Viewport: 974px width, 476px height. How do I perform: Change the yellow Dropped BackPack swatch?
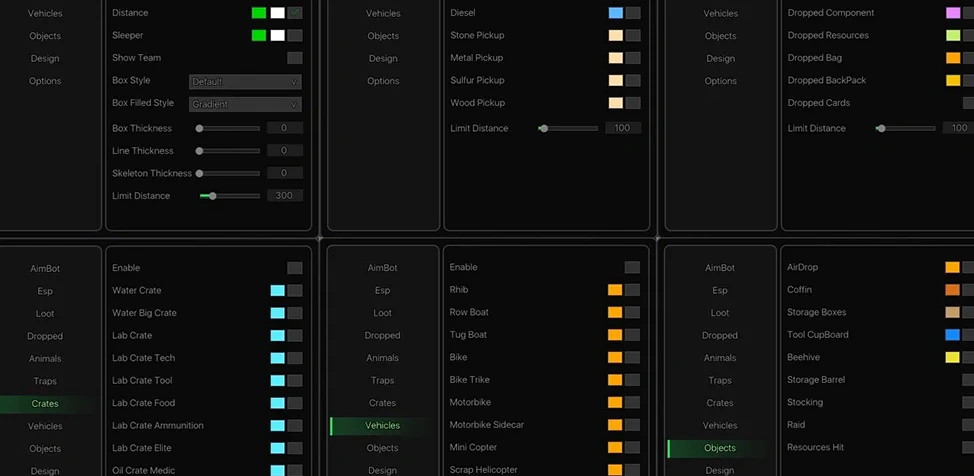[953, 80]
